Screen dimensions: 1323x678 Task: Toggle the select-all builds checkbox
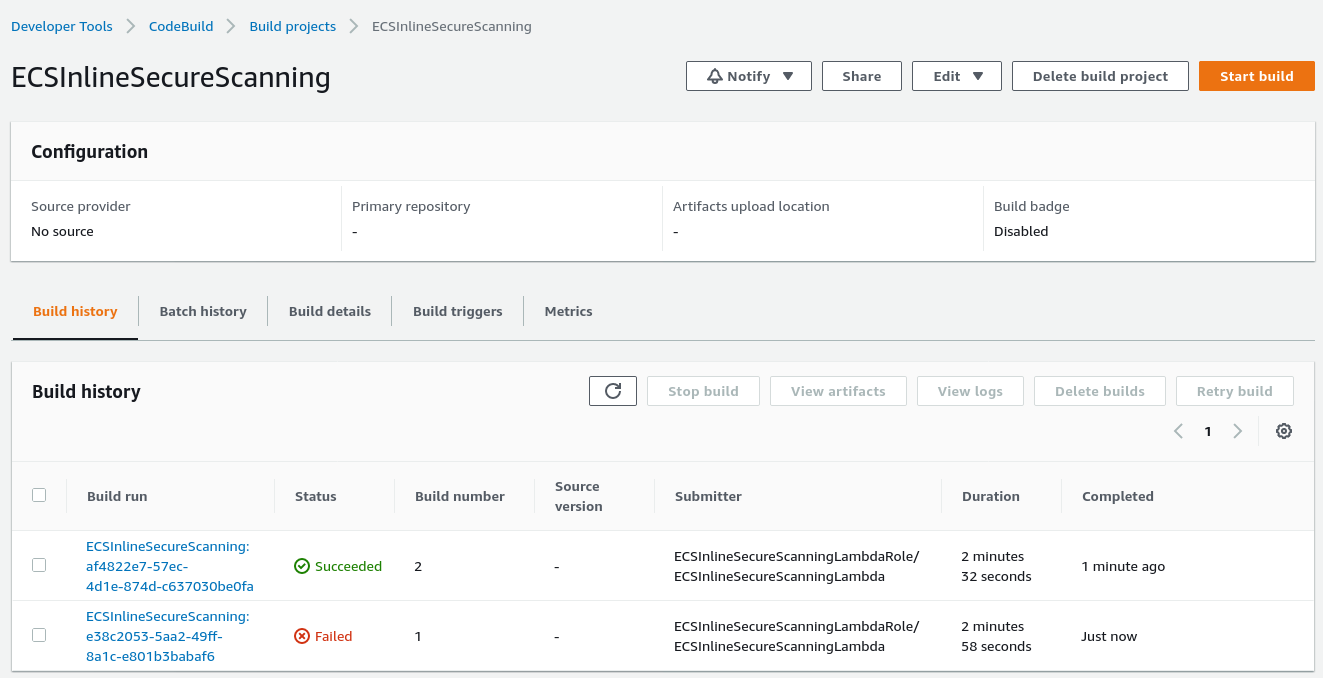click(x=39, y=495)
